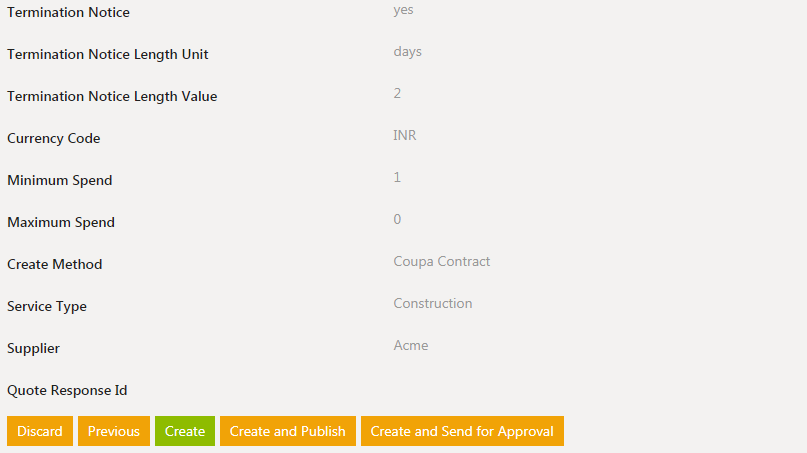This screenshot has width=807, height=453.
Task: Click the Termination Notice value 'yes'
Action: [403, 10]
